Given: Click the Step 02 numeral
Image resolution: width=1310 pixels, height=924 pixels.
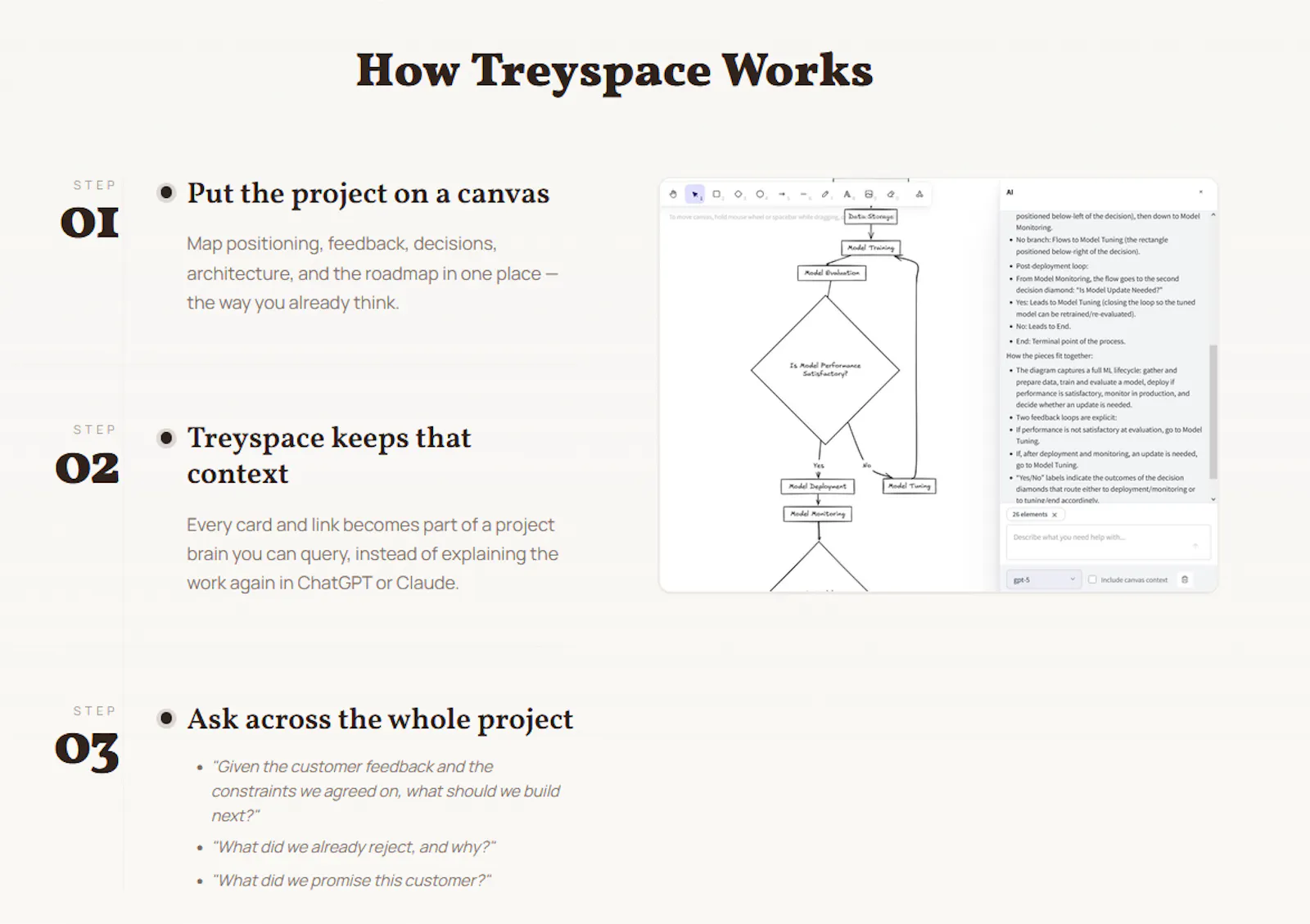Looking at the screenshot, I should pyautogui.click(x=88, y=468).
